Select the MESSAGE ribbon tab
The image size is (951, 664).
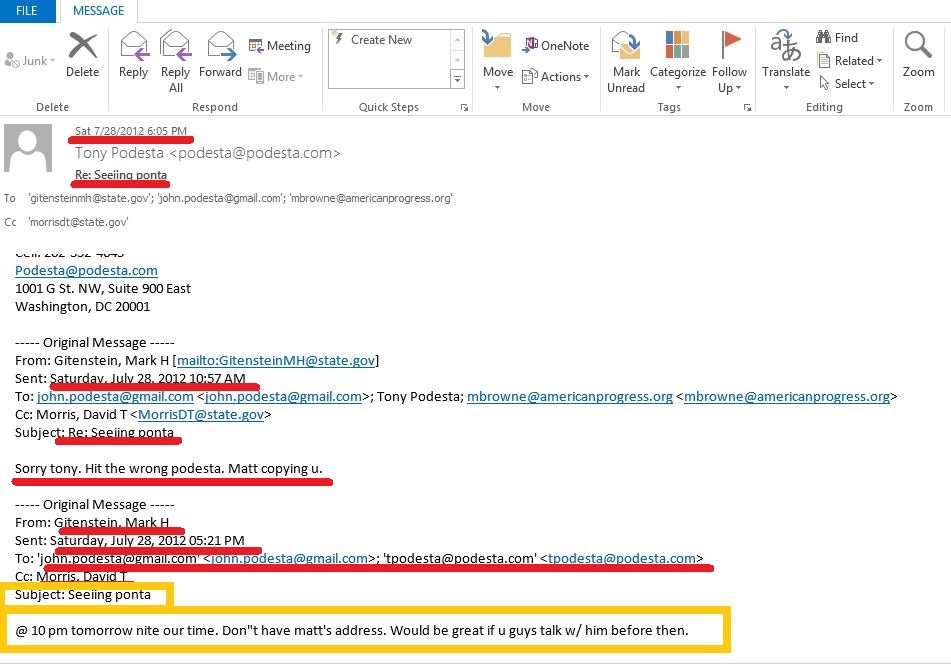98,11
